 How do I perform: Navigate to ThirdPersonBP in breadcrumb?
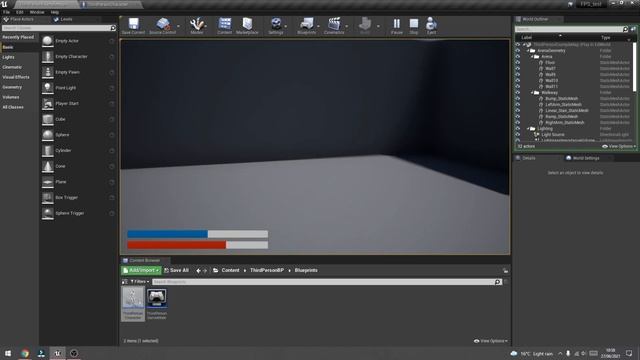[x=267, y=270]
